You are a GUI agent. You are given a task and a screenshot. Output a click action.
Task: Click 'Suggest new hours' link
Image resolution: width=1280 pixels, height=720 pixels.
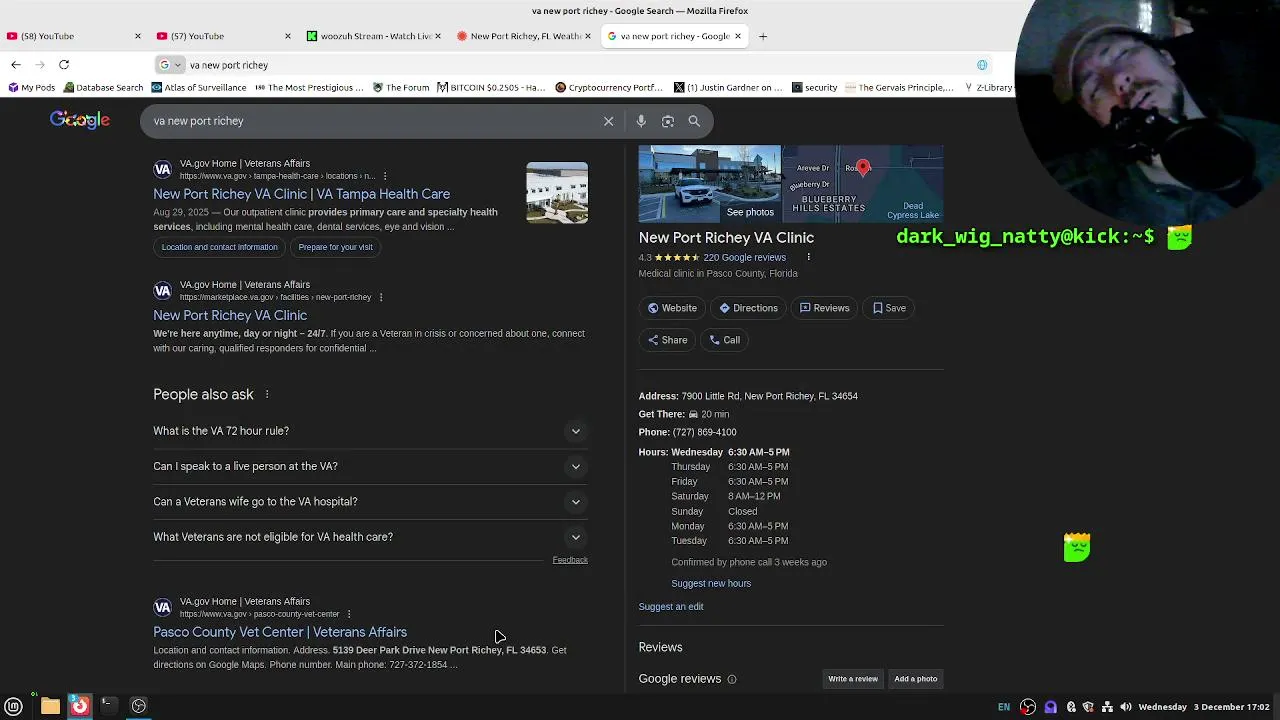click(x=711, y=584)
